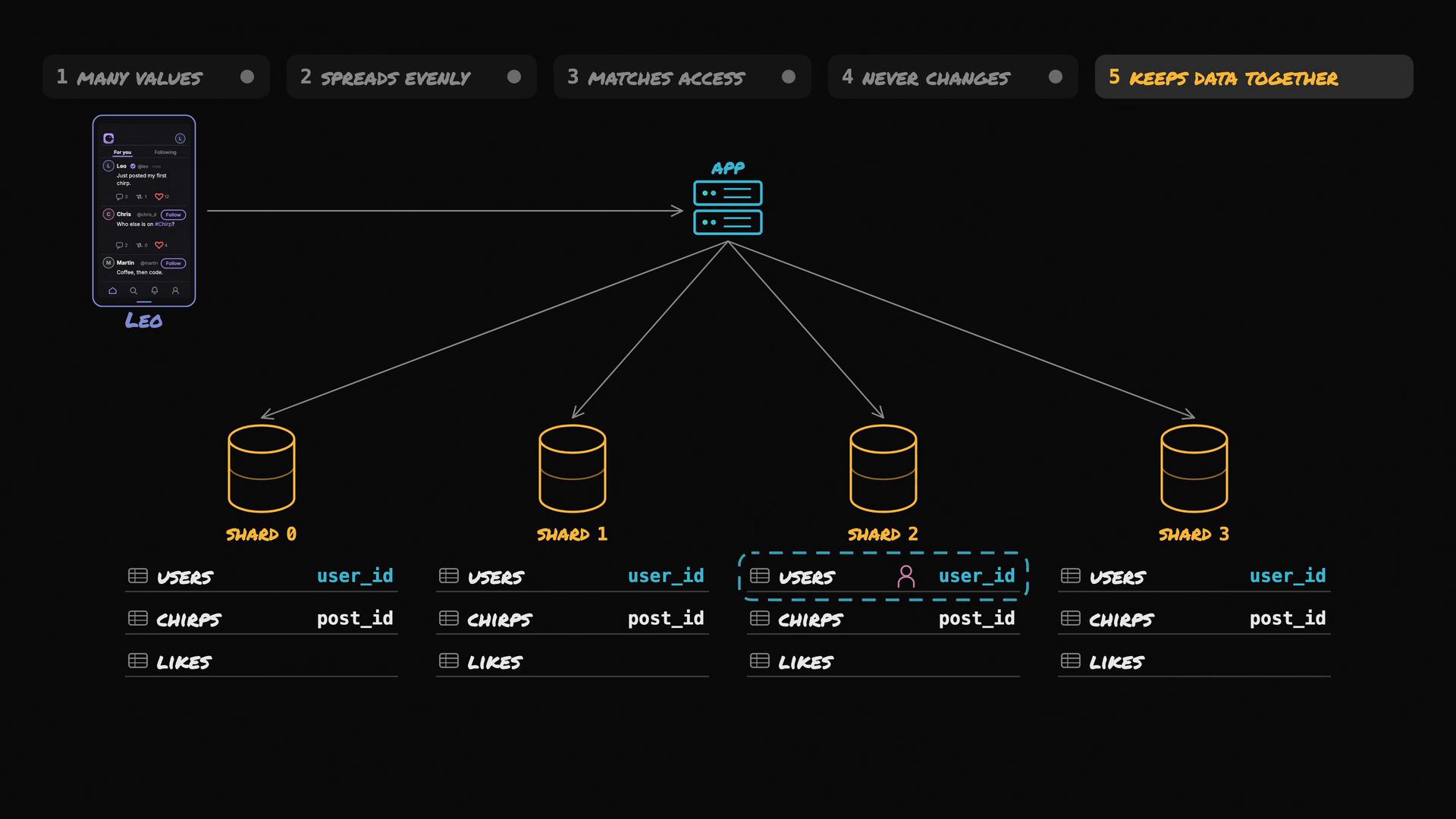Viewport: 1456px width, 819px height.
Task: Click the 'Likes' table name under Shard 1
Action: click(494, 662)
